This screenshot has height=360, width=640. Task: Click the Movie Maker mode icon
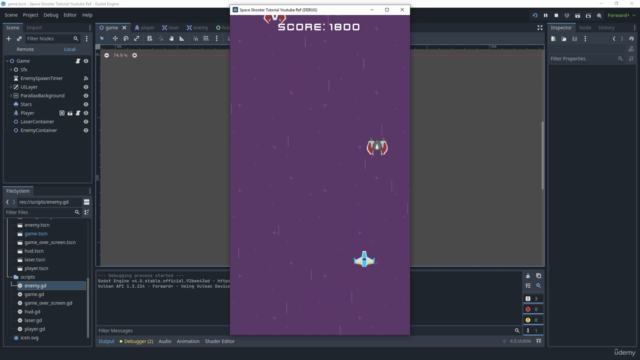click(599, 16)
